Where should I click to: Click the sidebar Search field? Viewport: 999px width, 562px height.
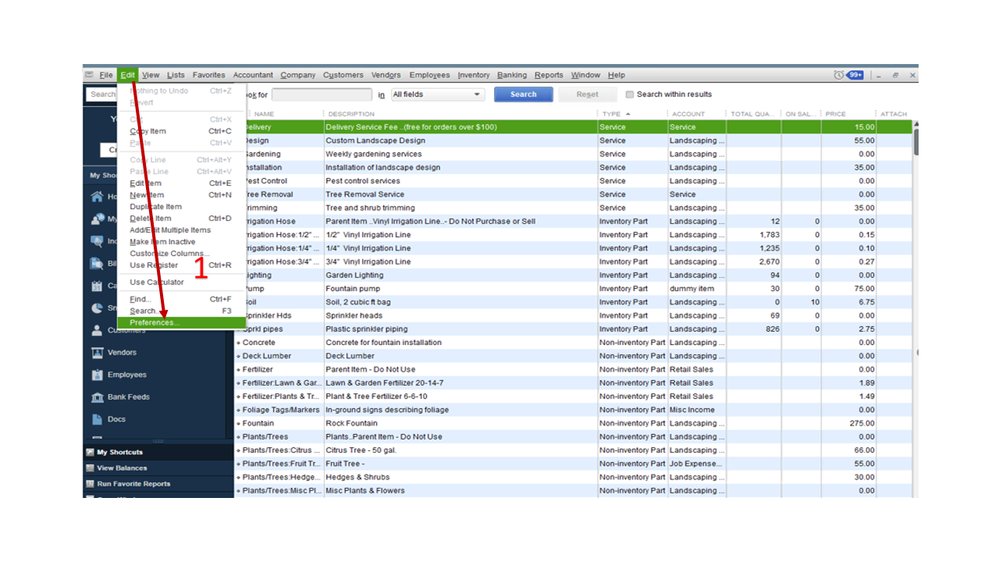click(101, 94)
